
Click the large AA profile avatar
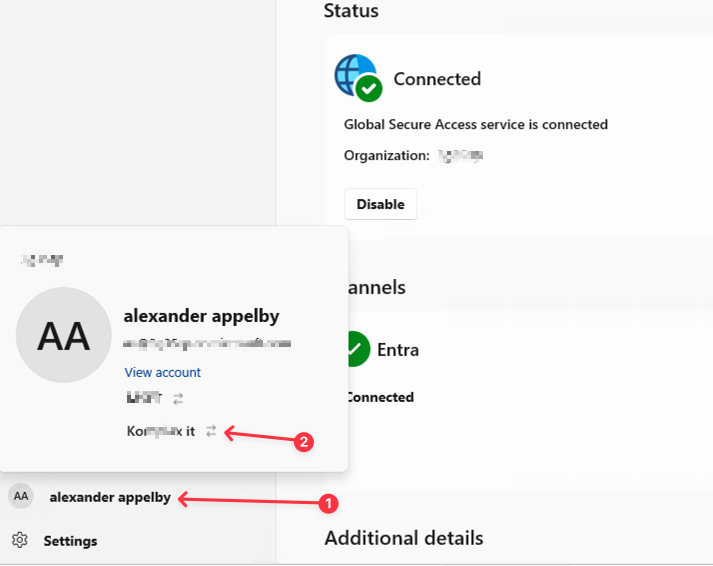(x=64, y=335)
